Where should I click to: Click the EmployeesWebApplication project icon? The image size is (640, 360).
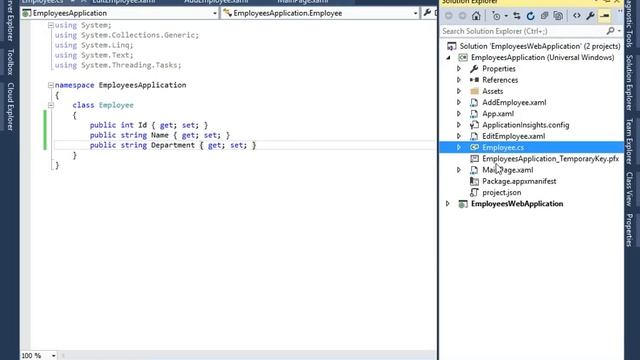point(462,204)
